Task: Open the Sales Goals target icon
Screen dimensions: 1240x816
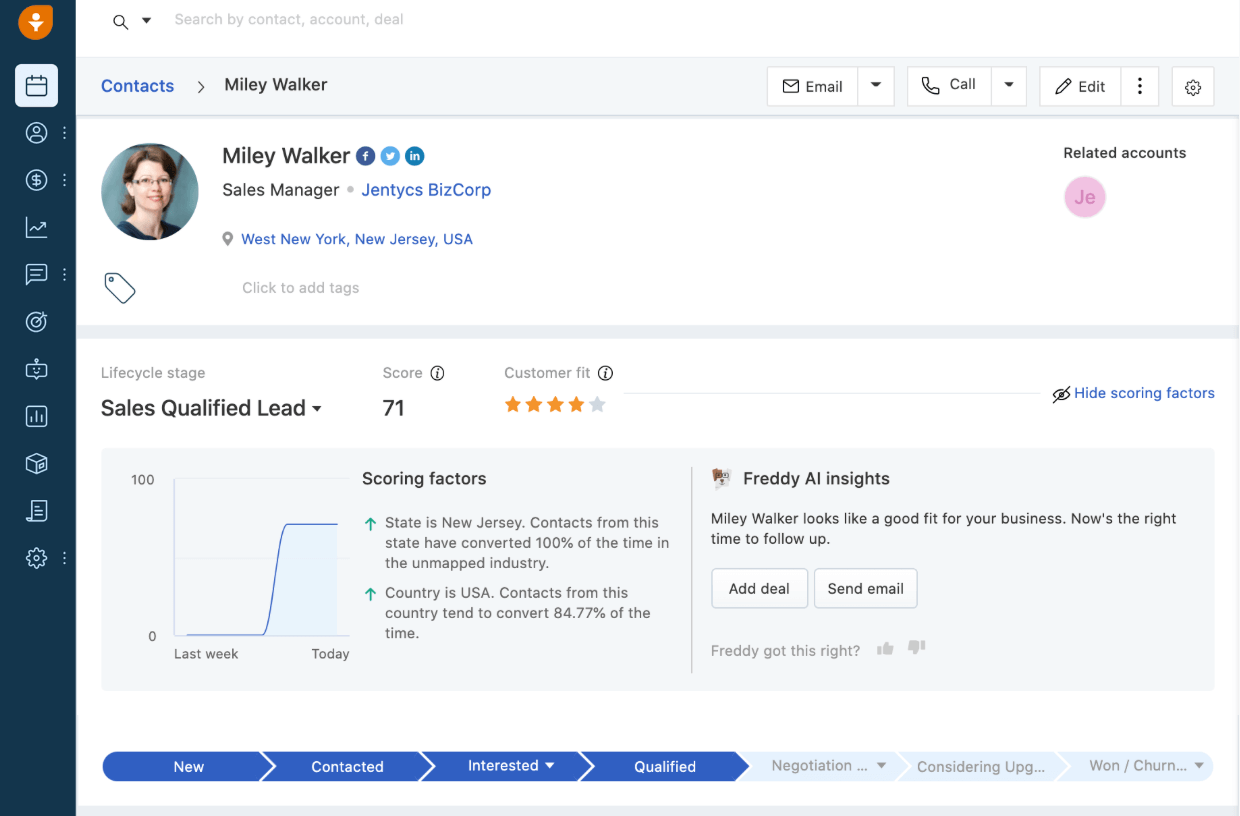Action: point(36,321)
